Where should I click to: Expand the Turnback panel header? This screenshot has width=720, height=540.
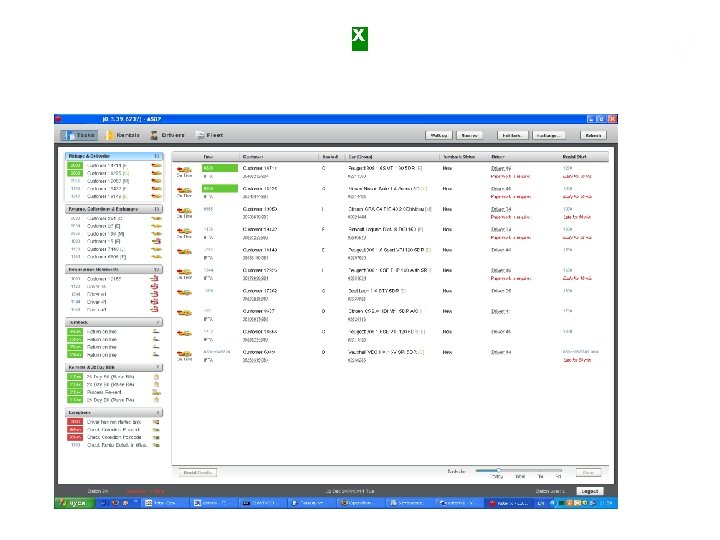click(x=114, y=322)
